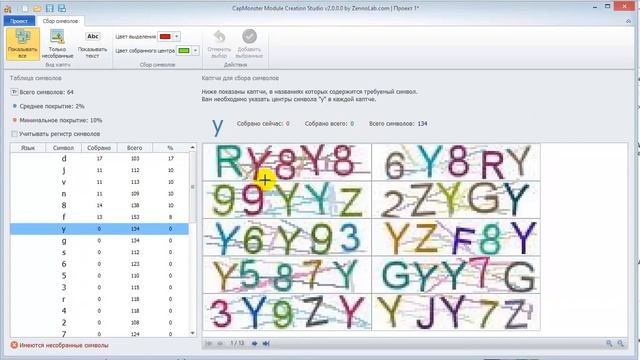Viewport: 640px width, 360px height.
Task: Click the Y587Y captcha image
Action: point(287,275)
